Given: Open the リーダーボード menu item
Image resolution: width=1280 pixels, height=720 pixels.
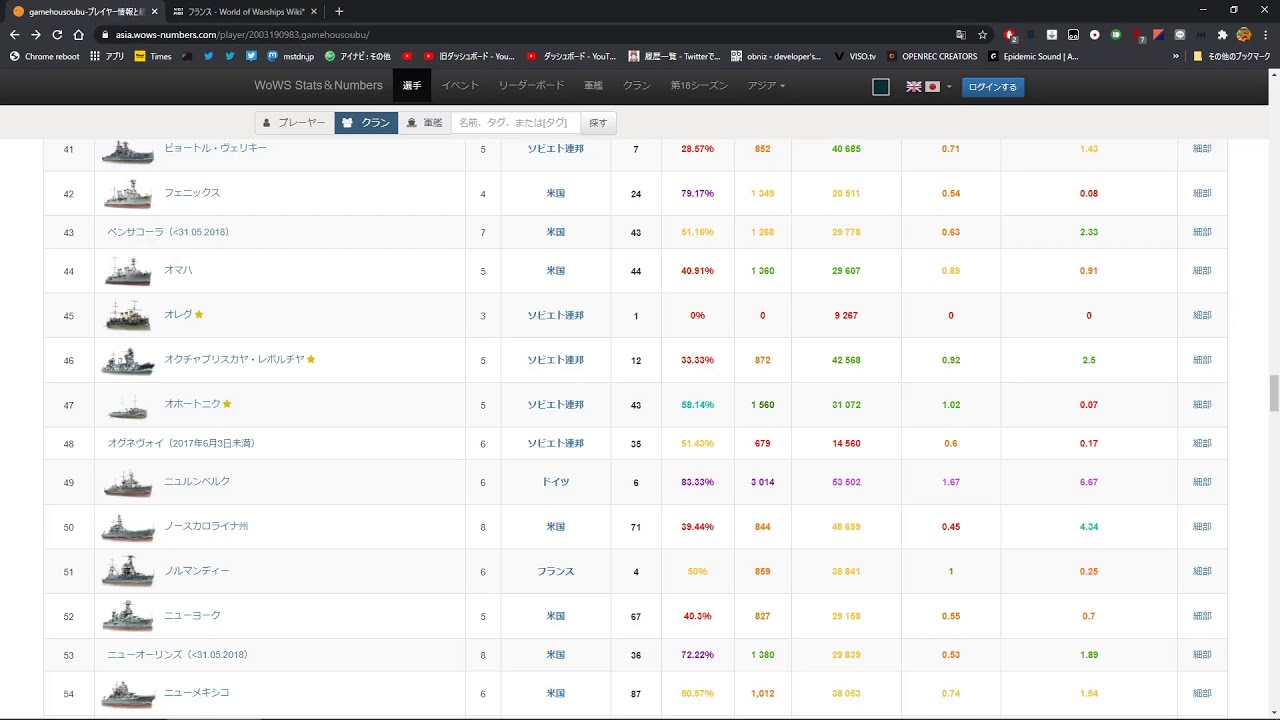Looking at the screenshot, I should (x=531, y=86).
